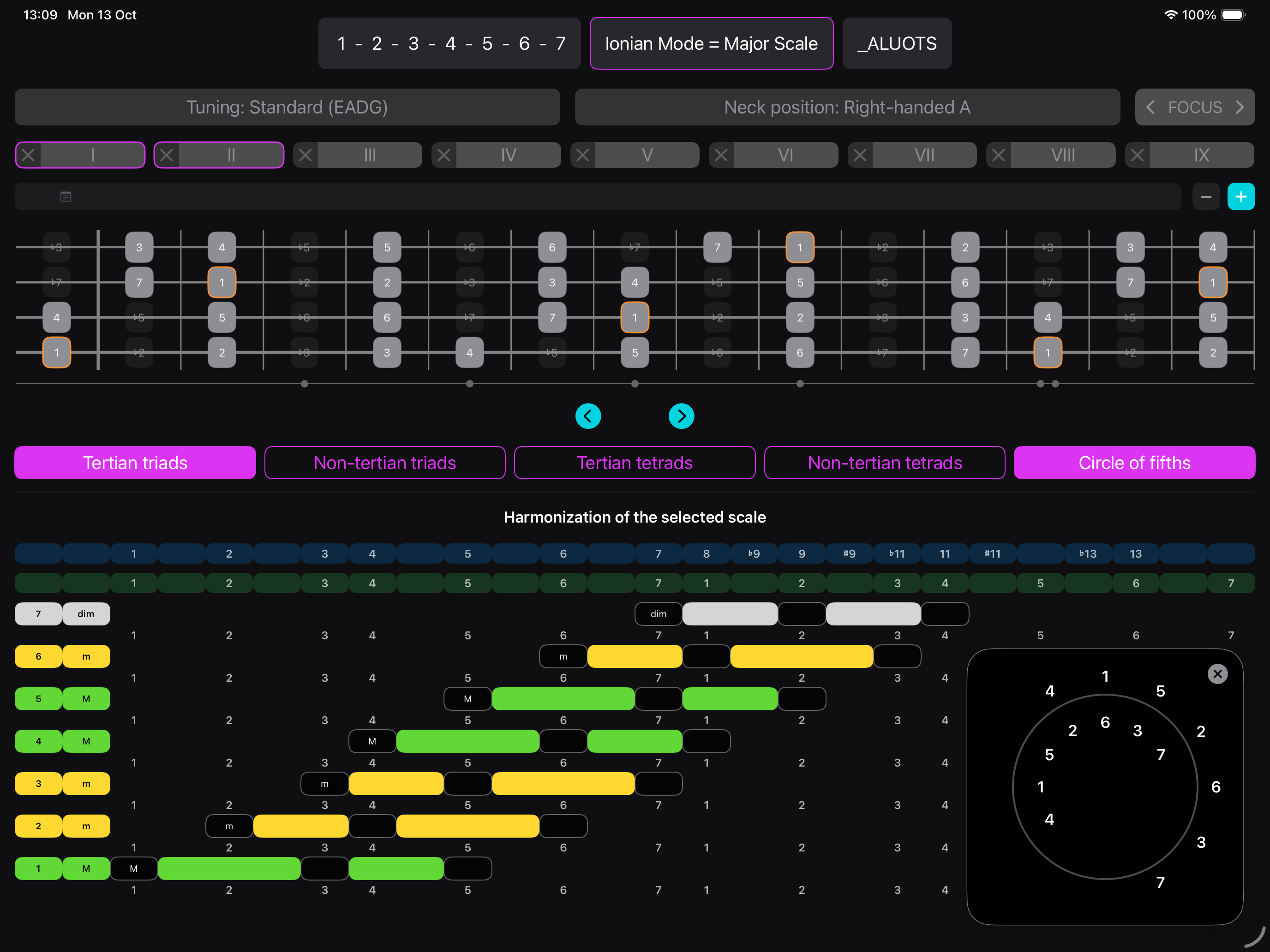Click the cyan plus button
The image size is (1270, 952).
click(x=1241, y=197)
